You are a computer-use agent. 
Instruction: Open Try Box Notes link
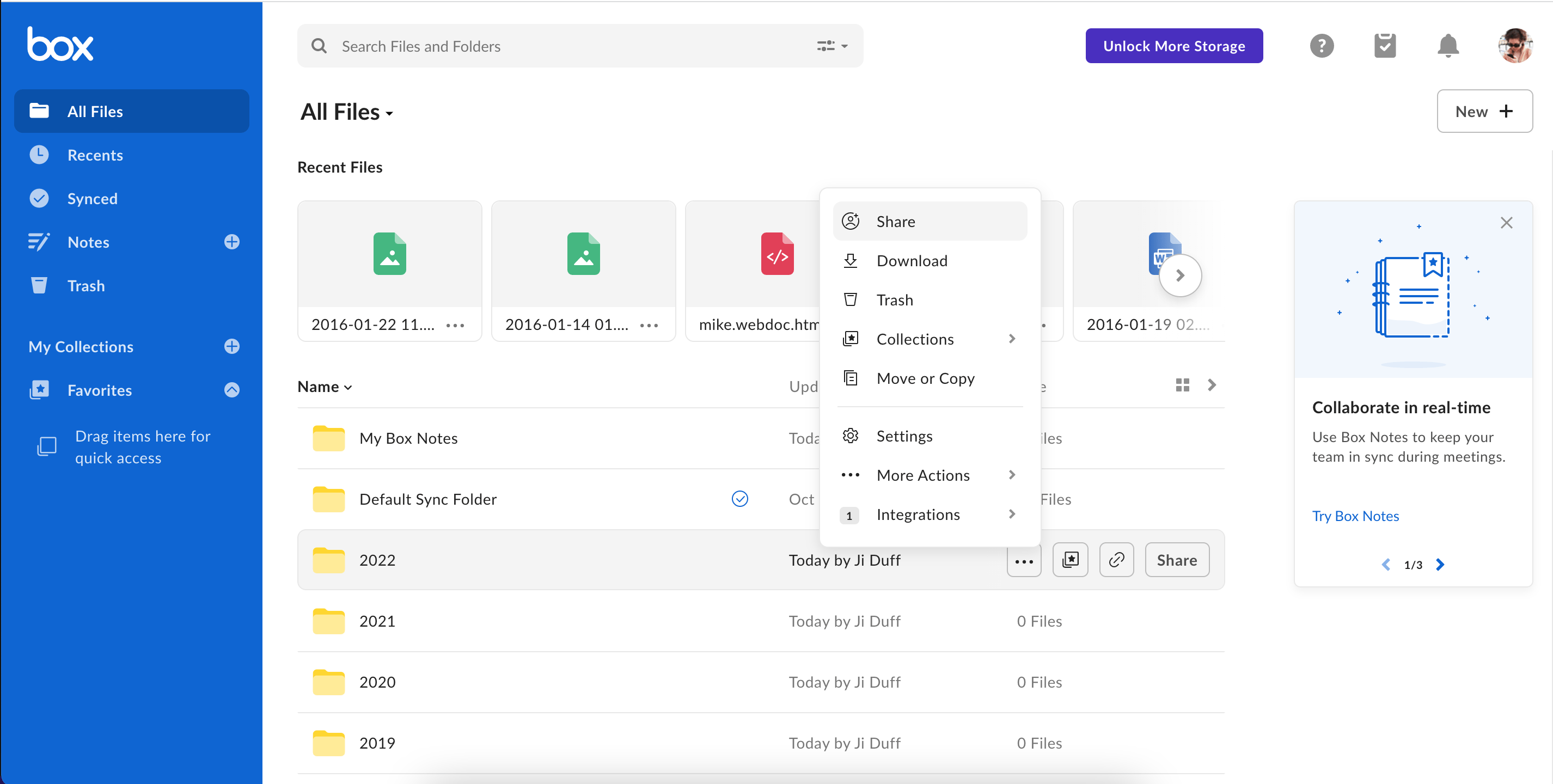point(1355,516)
